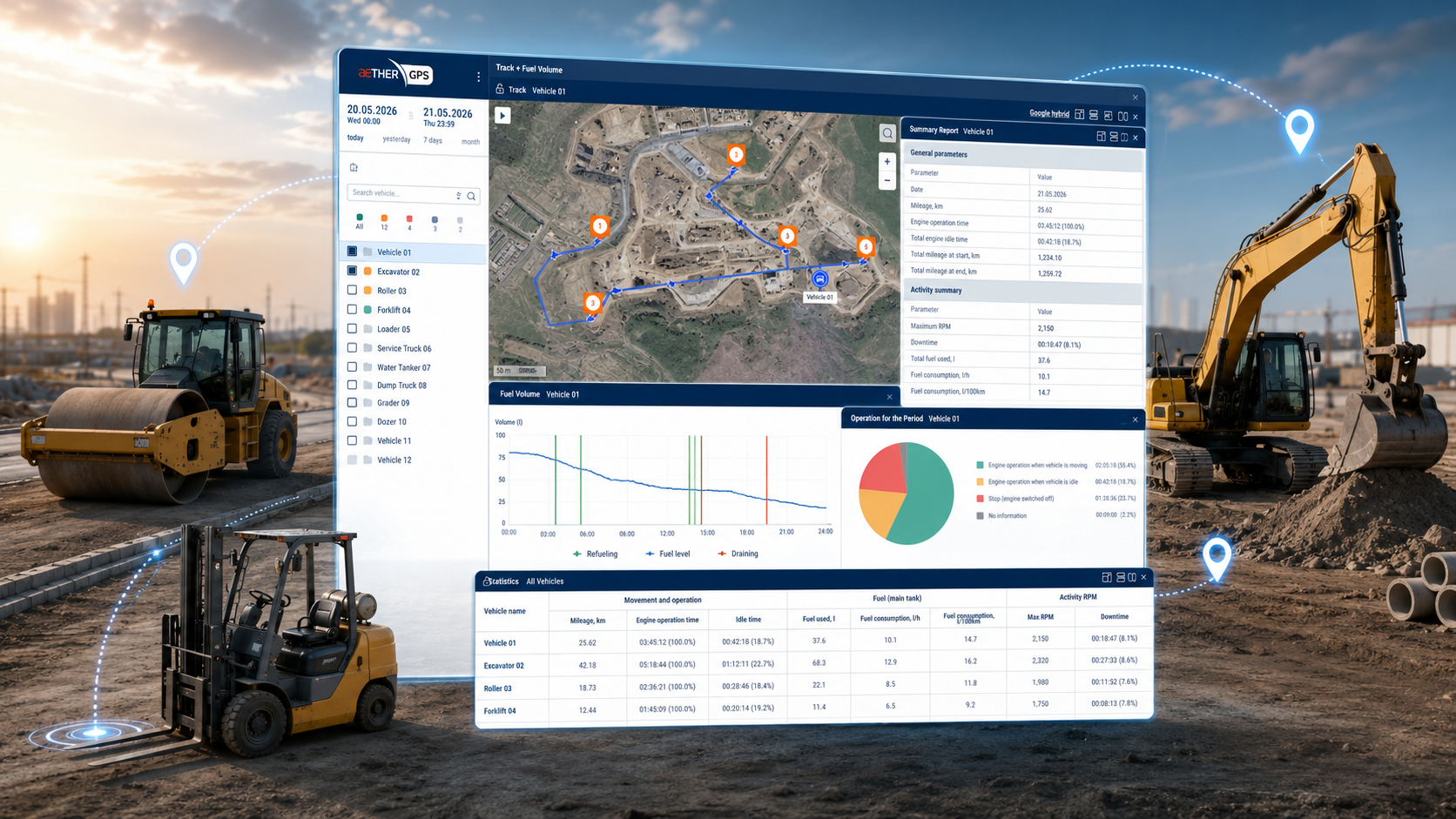
Task: Zoom out the map with minus button
Action: pyautogui.click(x=887, y=180)
